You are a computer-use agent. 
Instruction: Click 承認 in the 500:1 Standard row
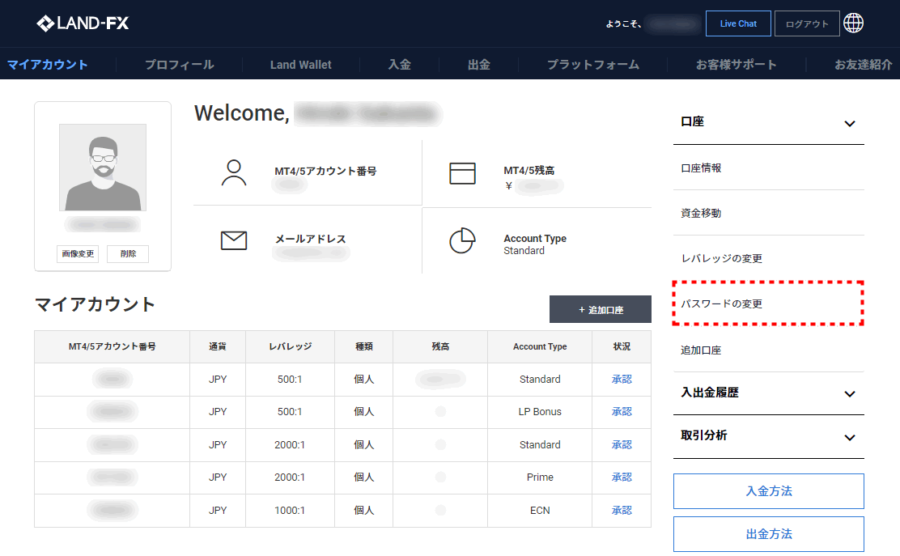(622, 379)
